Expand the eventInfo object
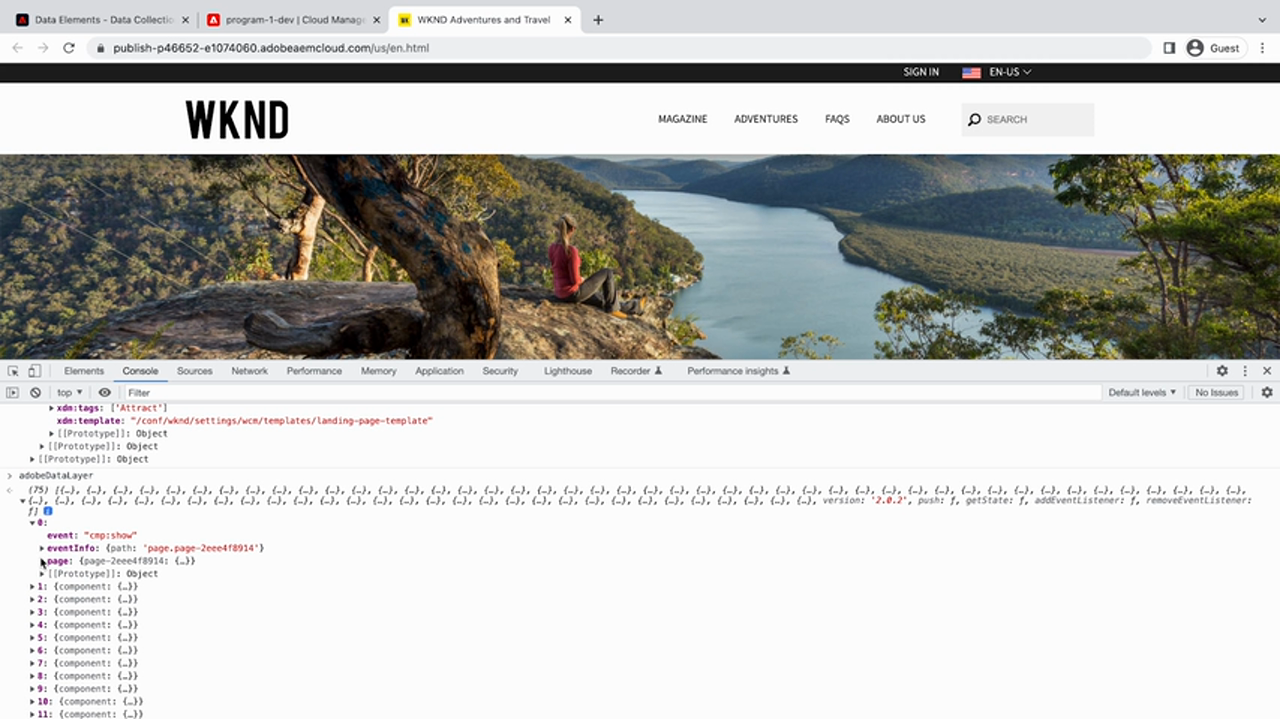Viewport: 1280px width, 719px height. coord(42,549)
